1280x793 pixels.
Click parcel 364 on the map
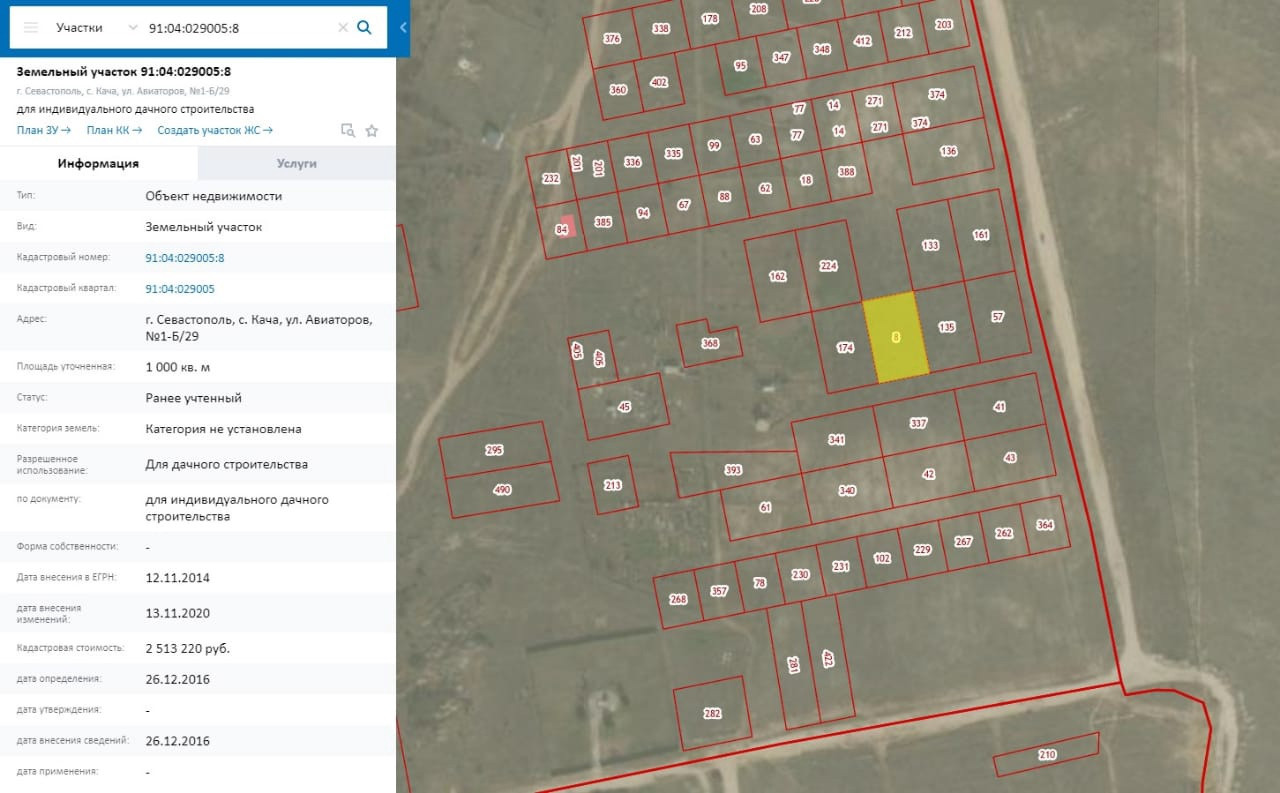(1045, 525)
